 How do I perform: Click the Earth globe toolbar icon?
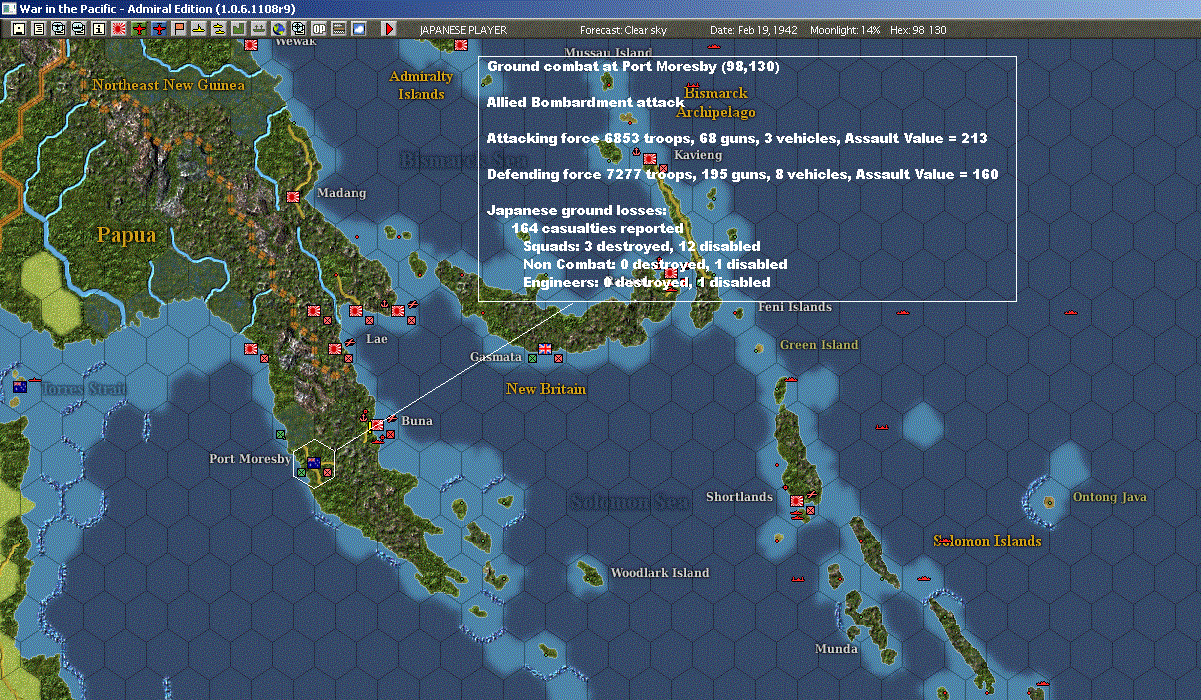278,29
